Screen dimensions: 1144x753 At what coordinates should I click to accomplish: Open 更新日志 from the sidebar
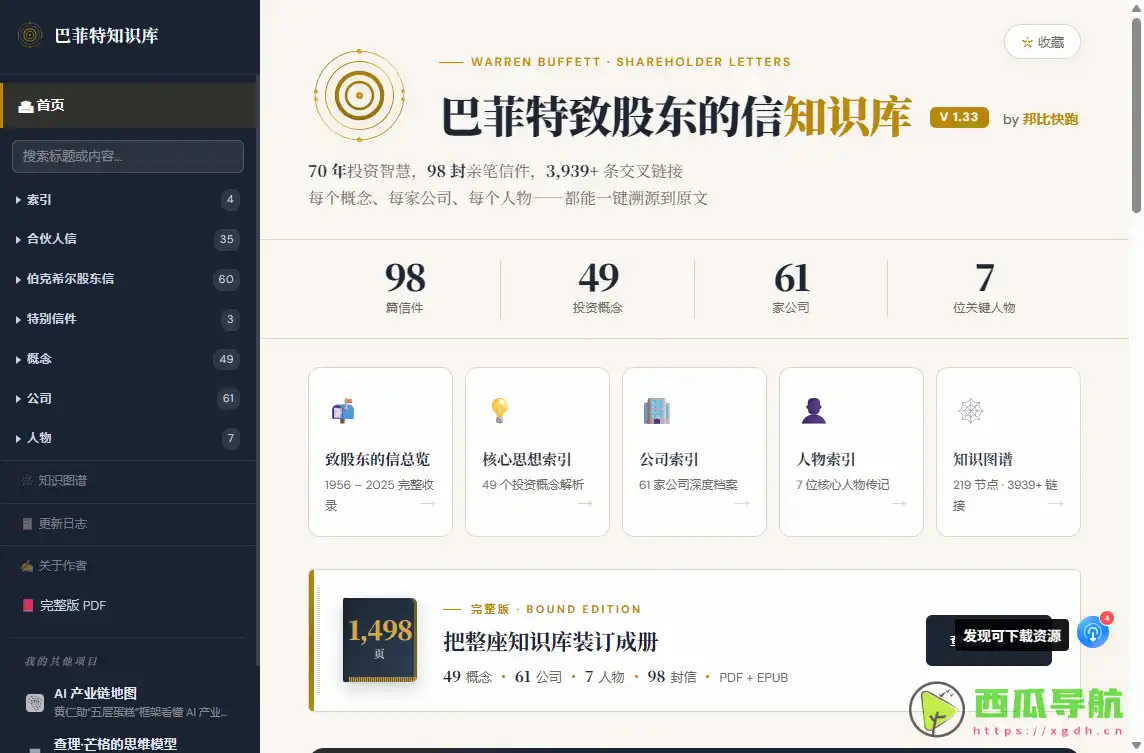point(128,524)
